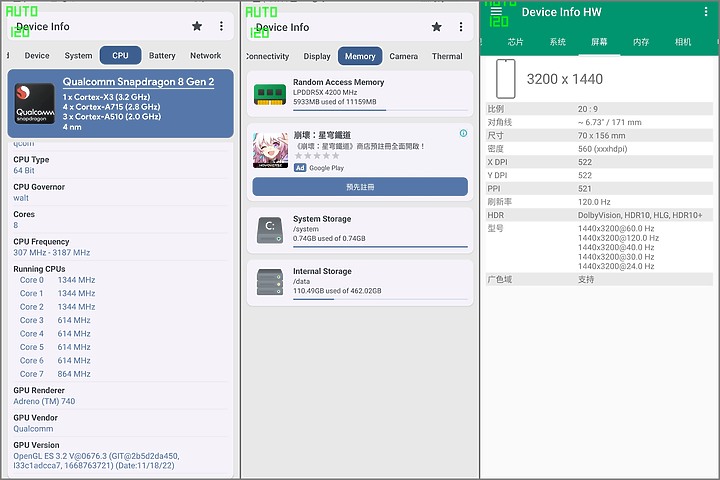Tap the RAM usage progress bar

coord(380,110)
